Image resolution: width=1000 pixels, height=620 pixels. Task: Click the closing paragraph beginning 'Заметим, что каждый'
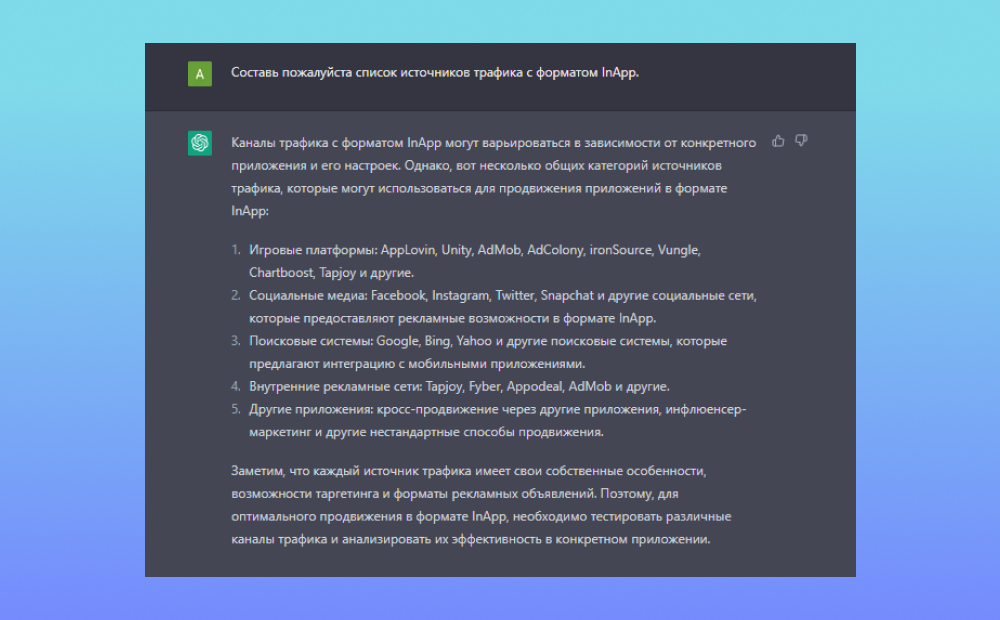(482, 505)
